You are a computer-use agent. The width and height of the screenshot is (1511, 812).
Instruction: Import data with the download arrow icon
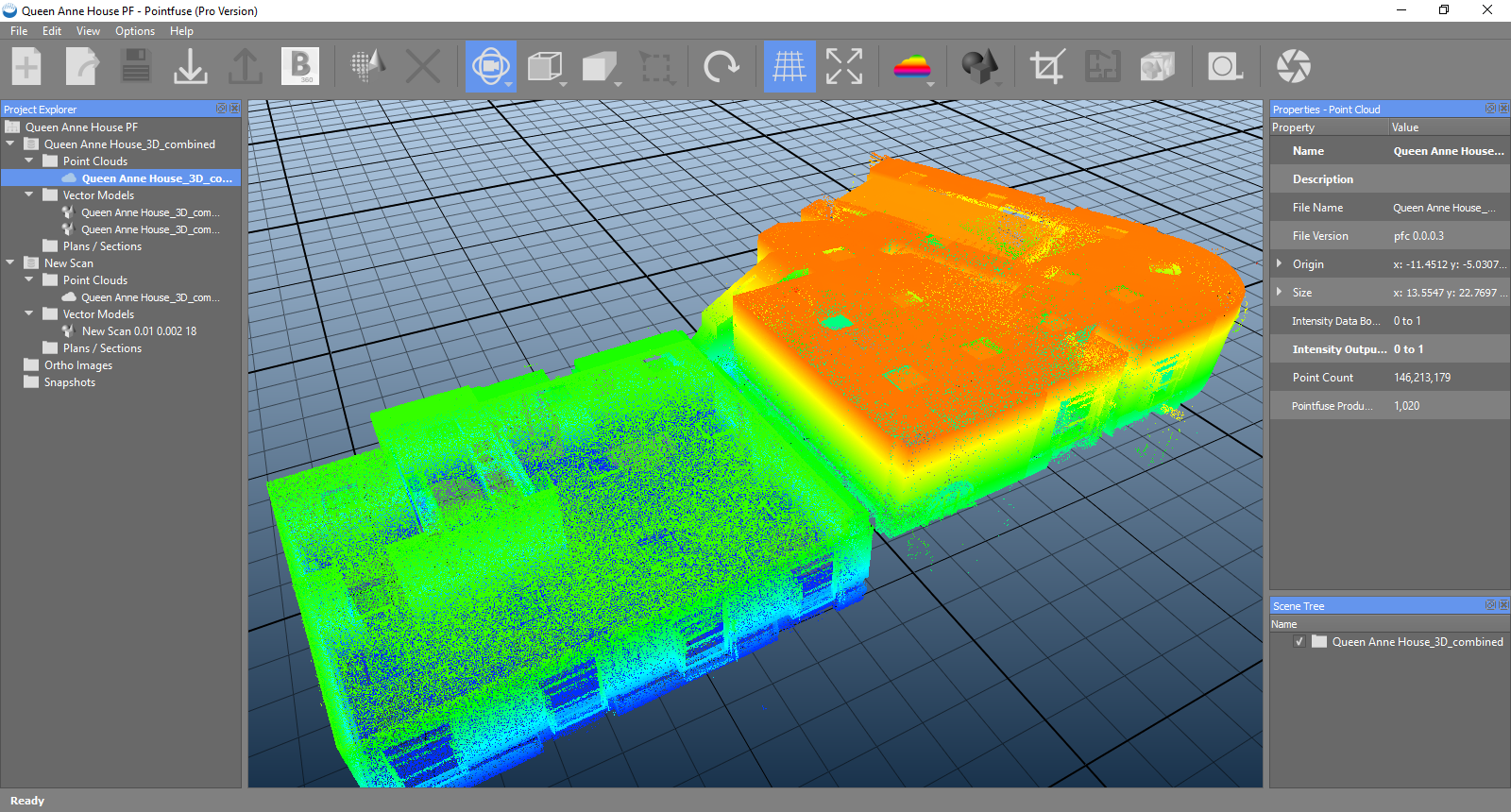tap(191, 66)
